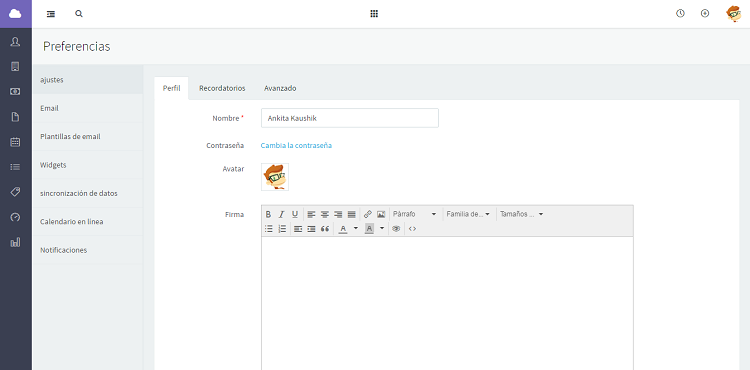750x370 pixels.
Task: Apply blockquote formatting
Action: (x=325, y=229)
